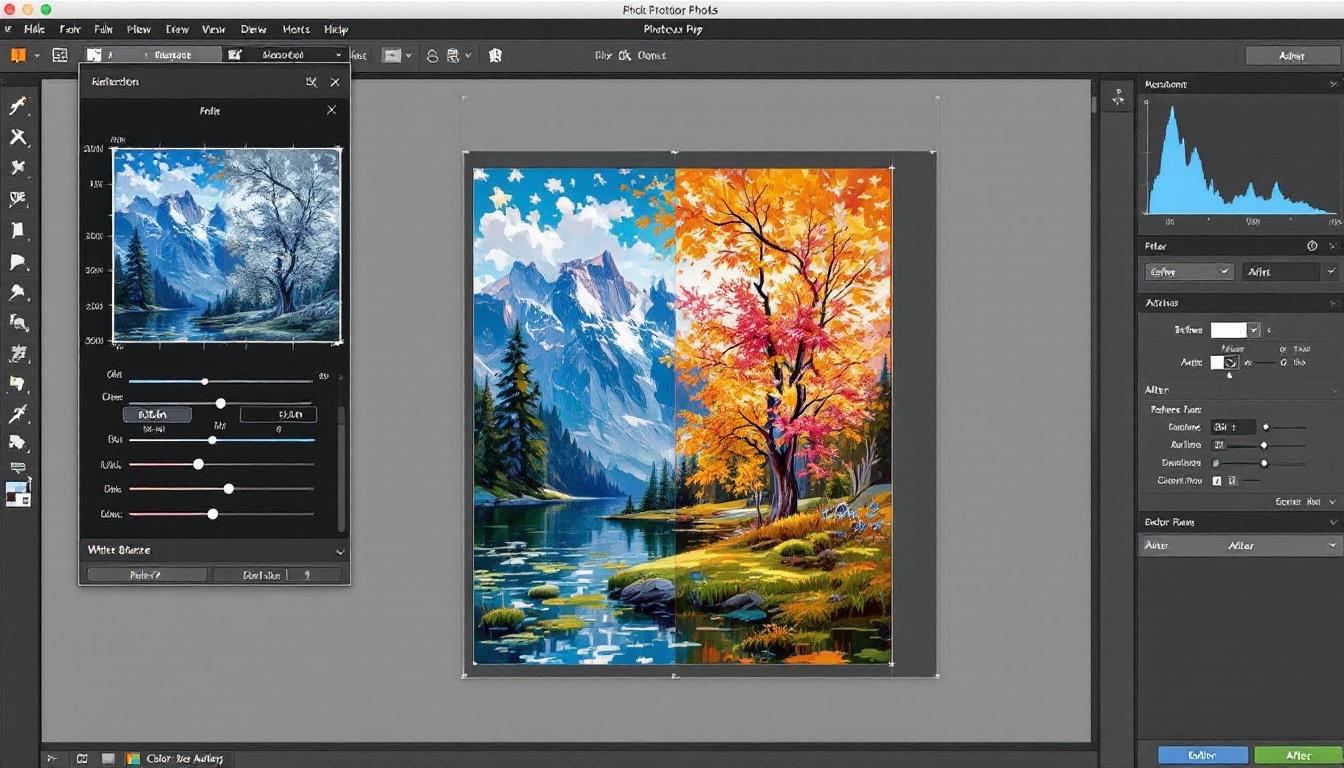Open the View menu in the menu bar
The height and width of the screenshot is (768, 1344).
click(x=213, y=30)
